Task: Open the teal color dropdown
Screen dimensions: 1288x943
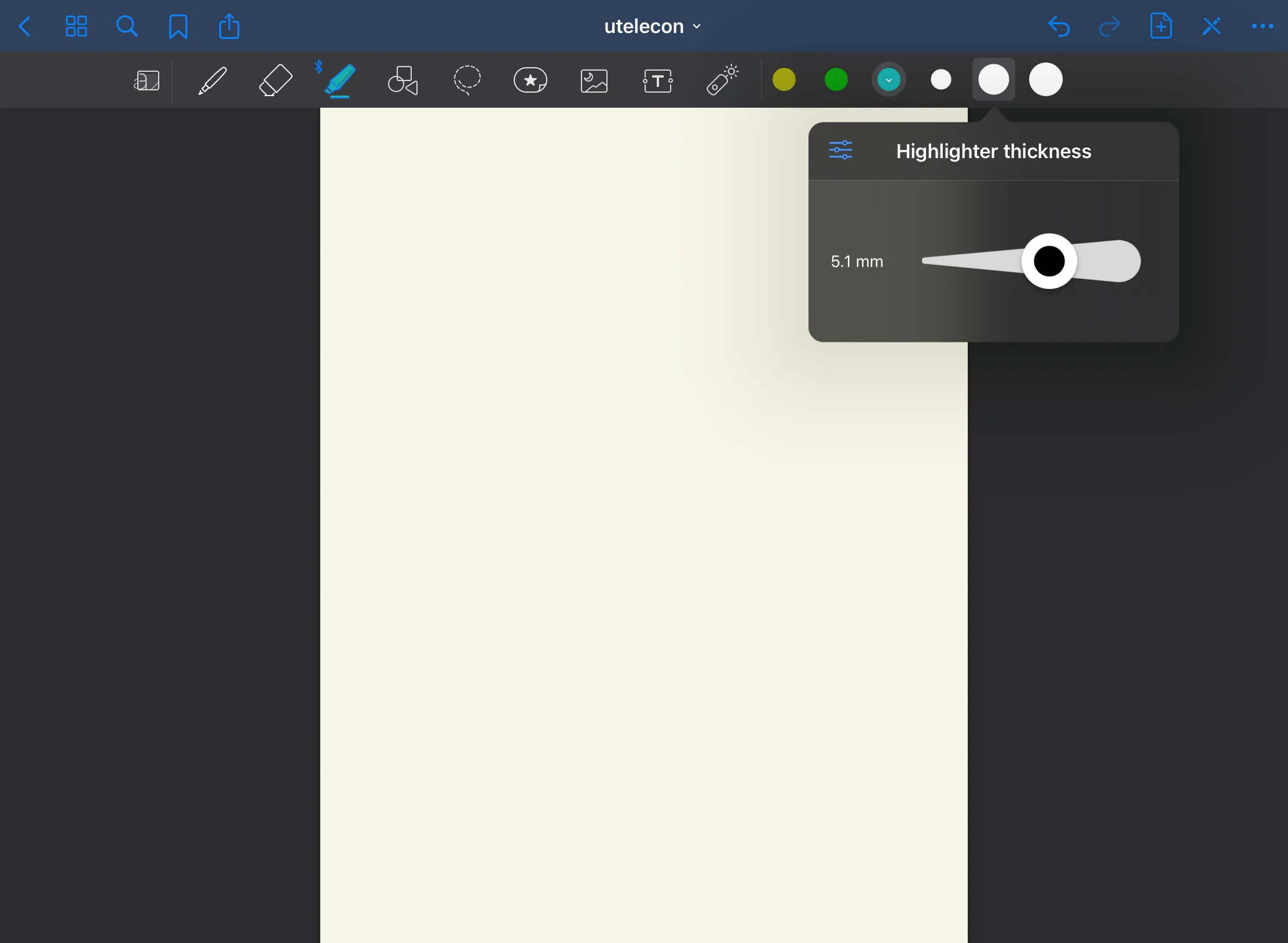Action: (888, 79)
